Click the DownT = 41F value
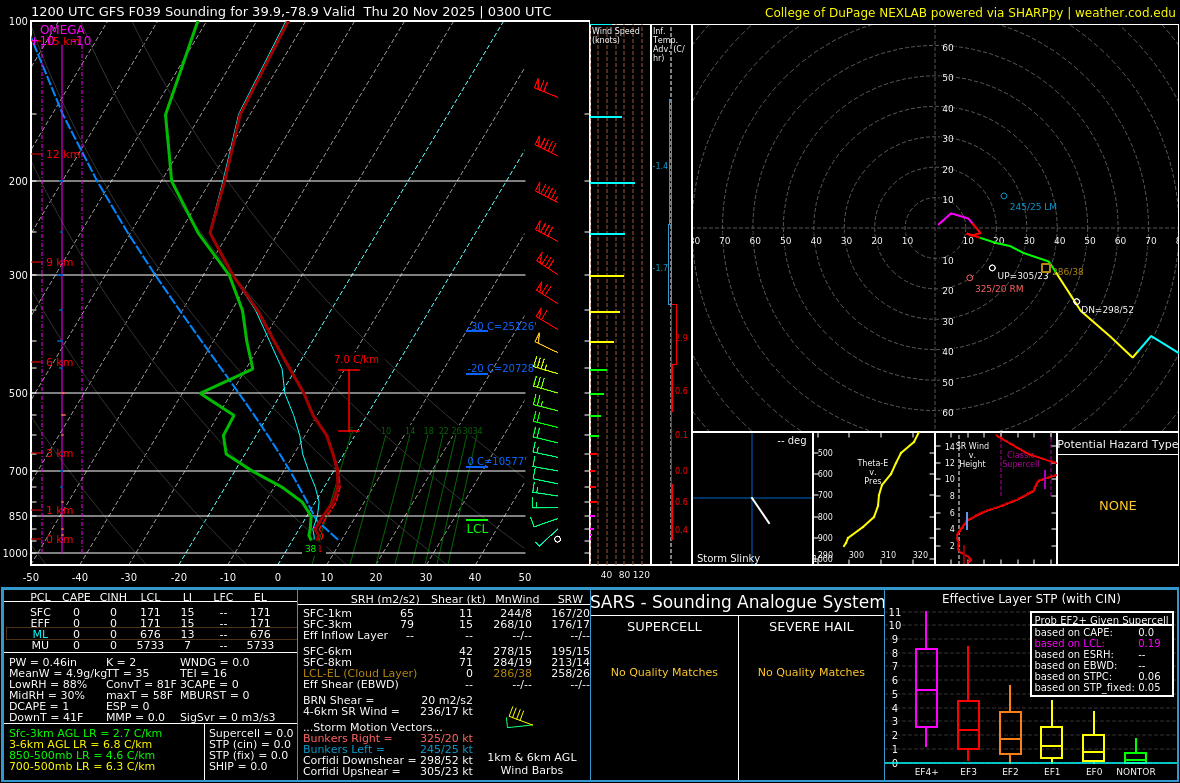The height and width of the screenshot is (783, 1180). click(x=46, y=717)
